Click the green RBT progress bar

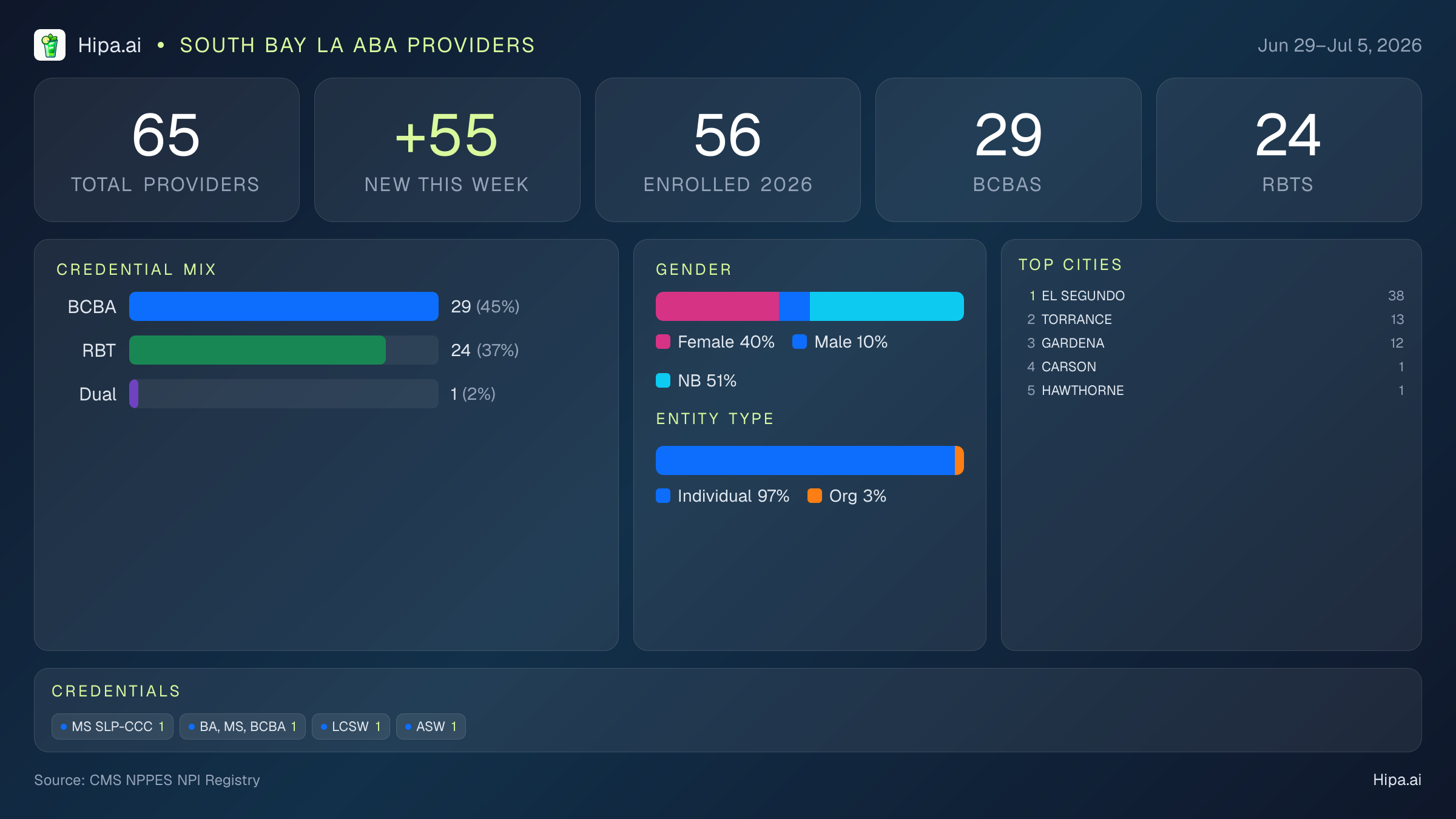tap(257, 350)
